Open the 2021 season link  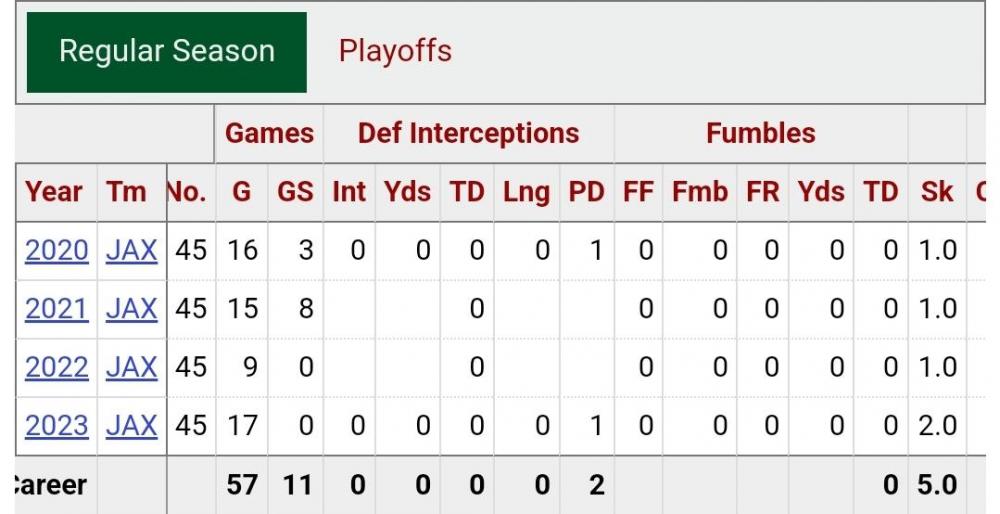pos(57,309)
